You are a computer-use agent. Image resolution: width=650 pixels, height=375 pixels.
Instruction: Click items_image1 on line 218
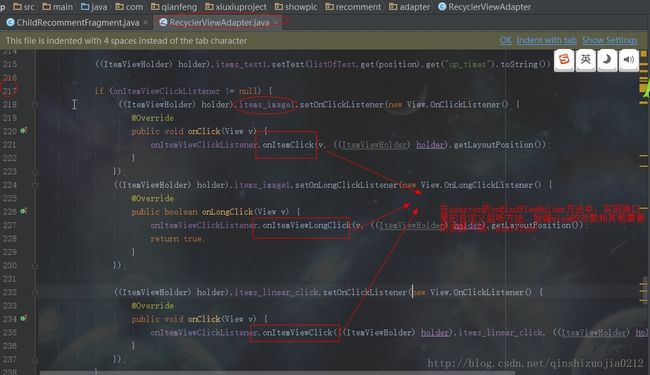pos(267,104)
